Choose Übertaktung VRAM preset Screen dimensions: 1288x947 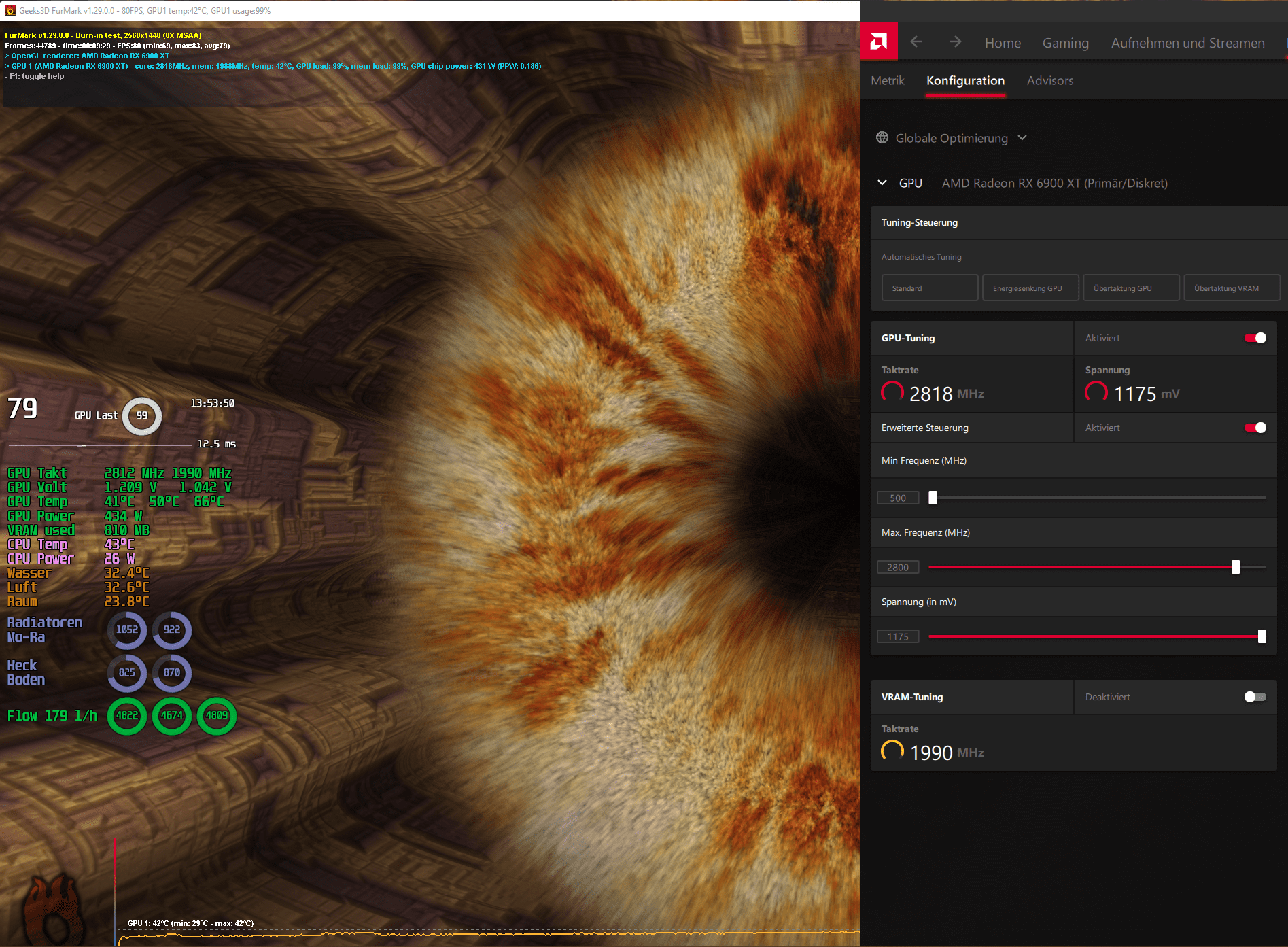1232,288
